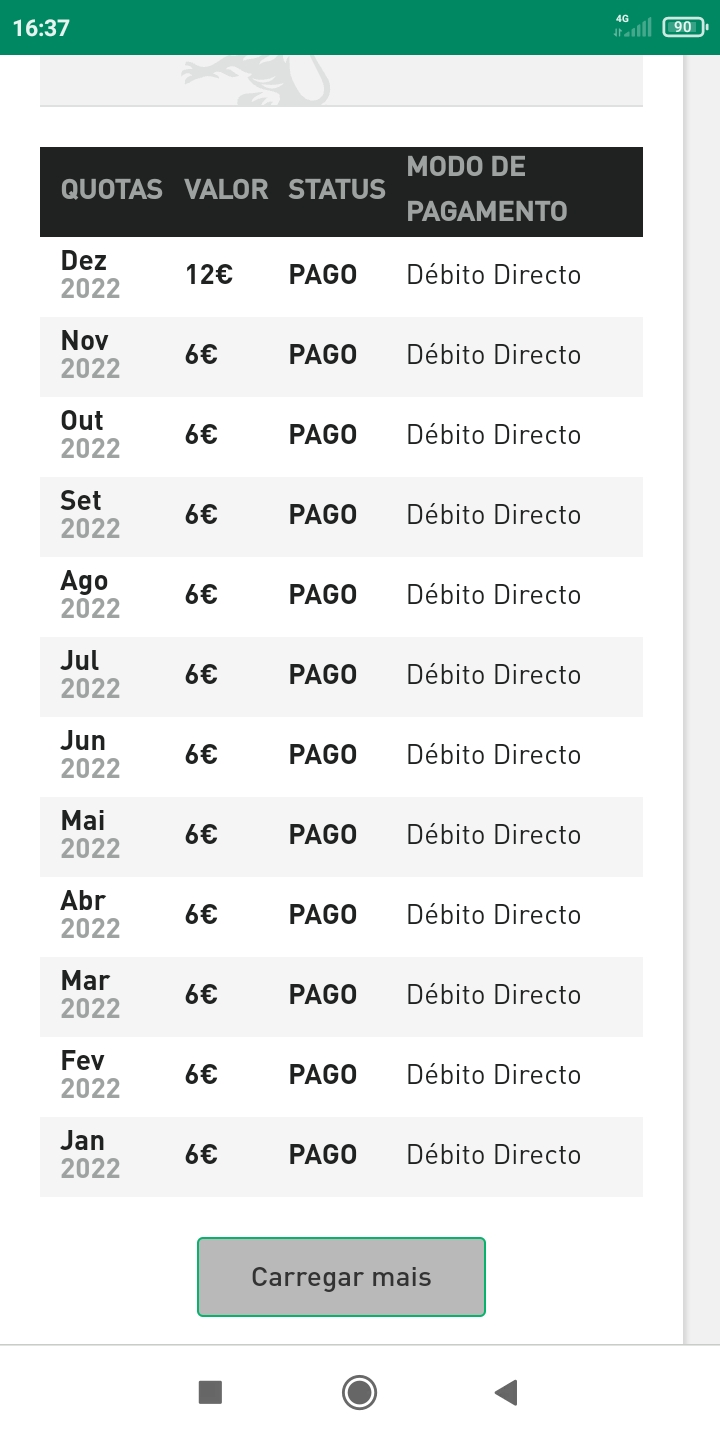Select the Jan 2022 quota label
The height and width of the screenshot is (1440, 720).
(90, 1155)
